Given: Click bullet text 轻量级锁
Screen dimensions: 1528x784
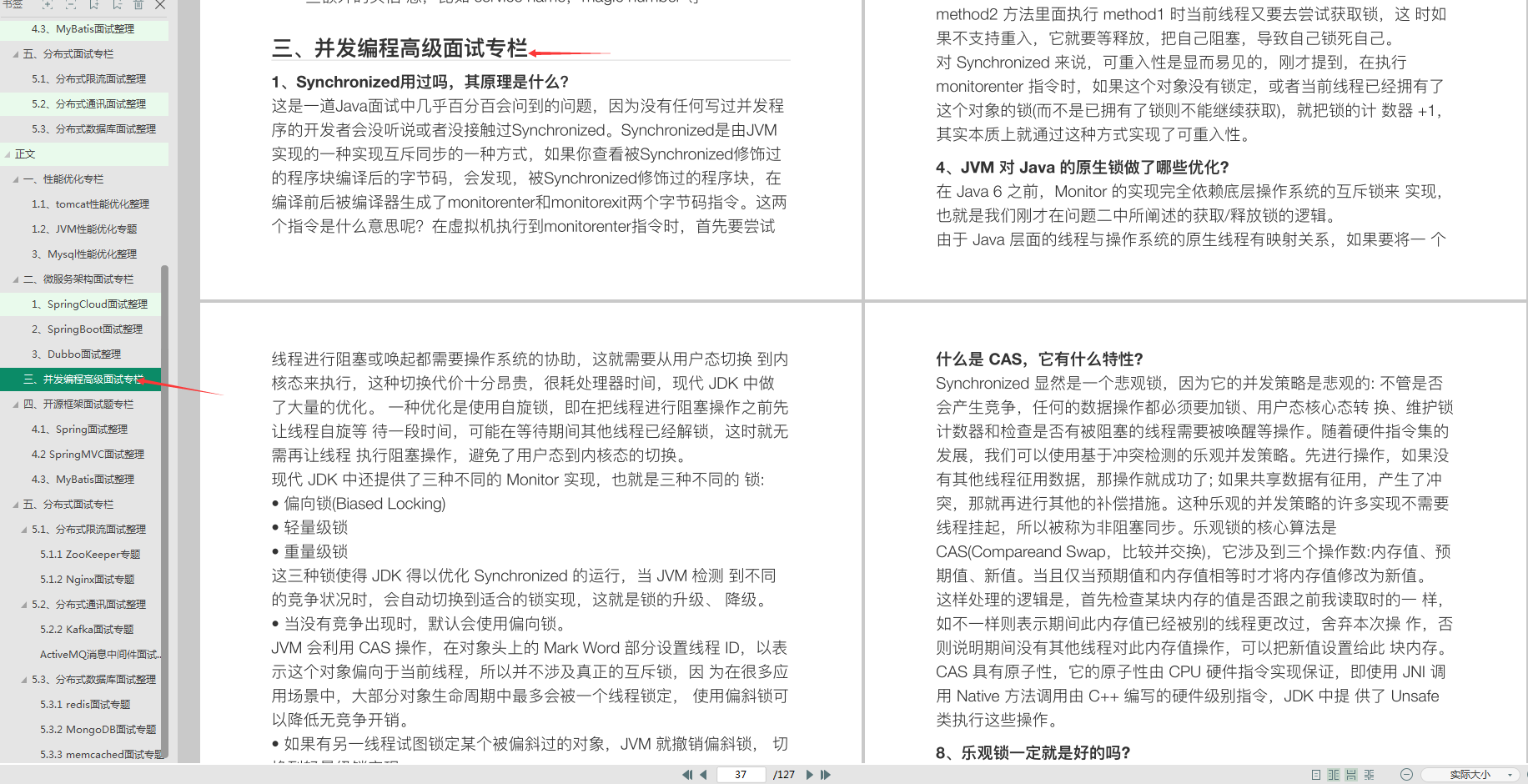Looking at the screenshot, I should pyautogui.click(x=316, y=528).
